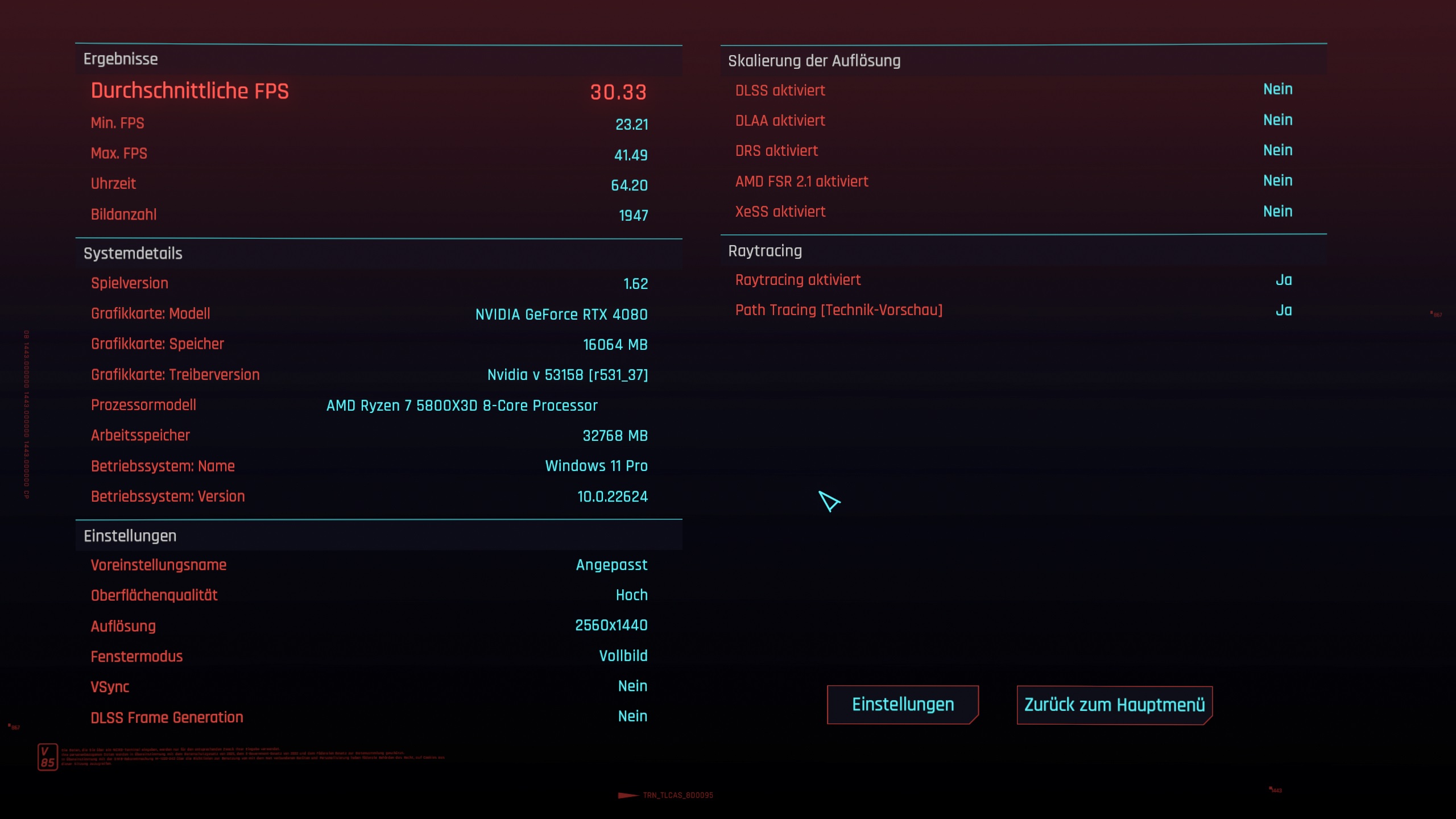Select the Path Tracing Ja value
This screenshot has width=1456, height=819.
click(1283, 311)
